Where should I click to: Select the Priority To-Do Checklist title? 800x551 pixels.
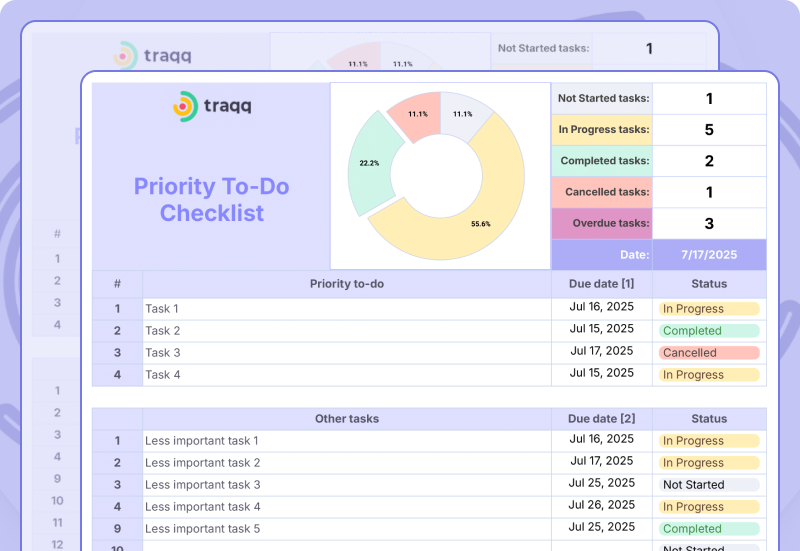click(212, 199)
